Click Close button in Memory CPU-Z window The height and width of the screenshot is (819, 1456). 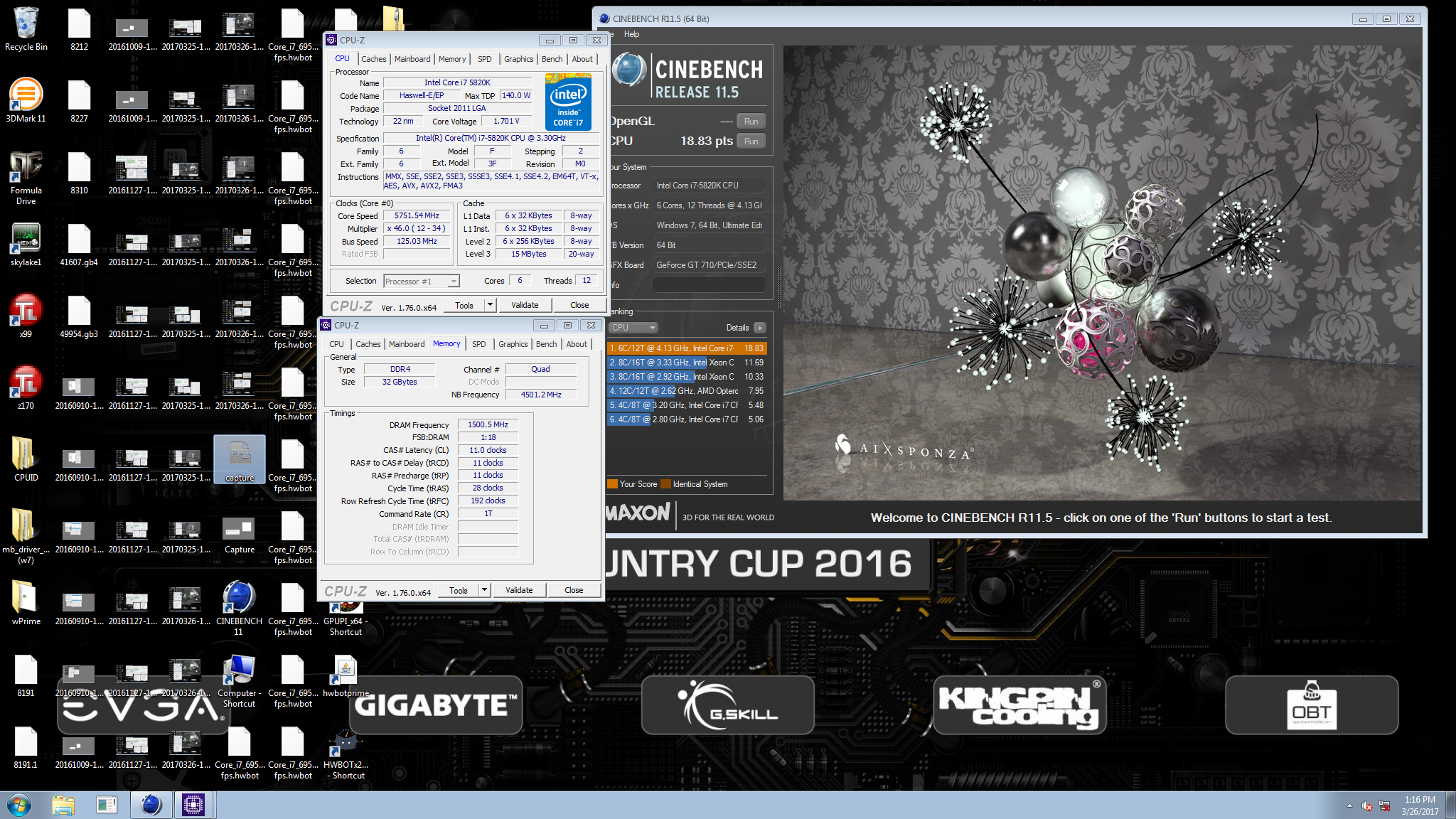(x=574, y=590)
